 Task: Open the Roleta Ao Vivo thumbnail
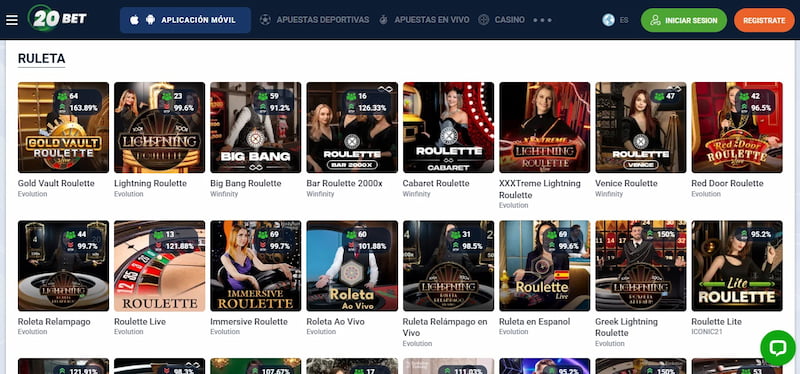pos(352,266)
